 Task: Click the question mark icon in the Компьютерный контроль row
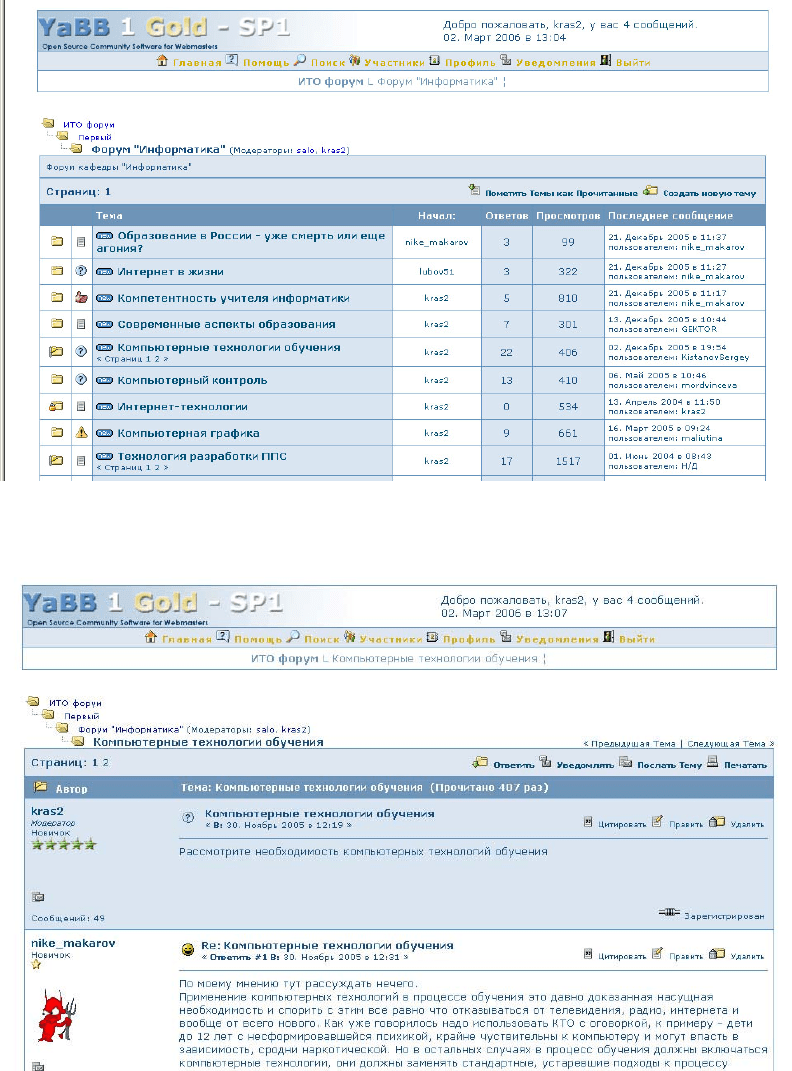click(81, 379)
